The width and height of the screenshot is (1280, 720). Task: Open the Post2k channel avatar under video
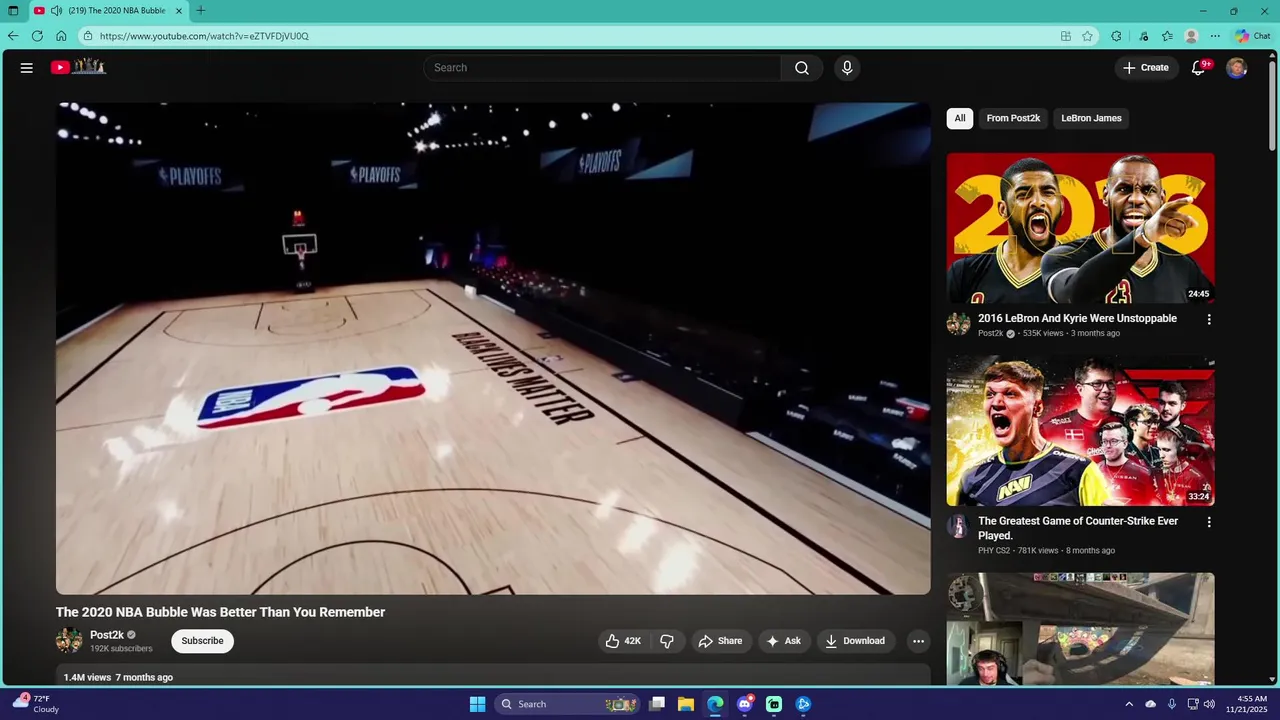69,641
